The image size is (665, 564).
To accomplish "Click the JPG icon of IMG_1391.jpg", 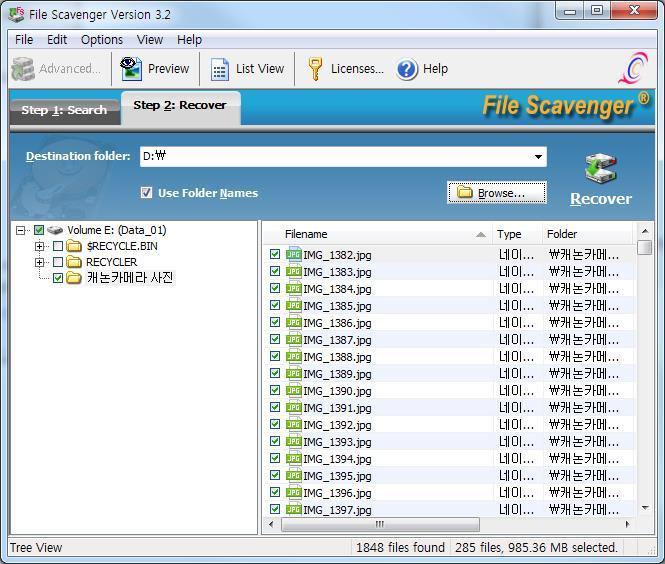I will [x=293, y=407].
